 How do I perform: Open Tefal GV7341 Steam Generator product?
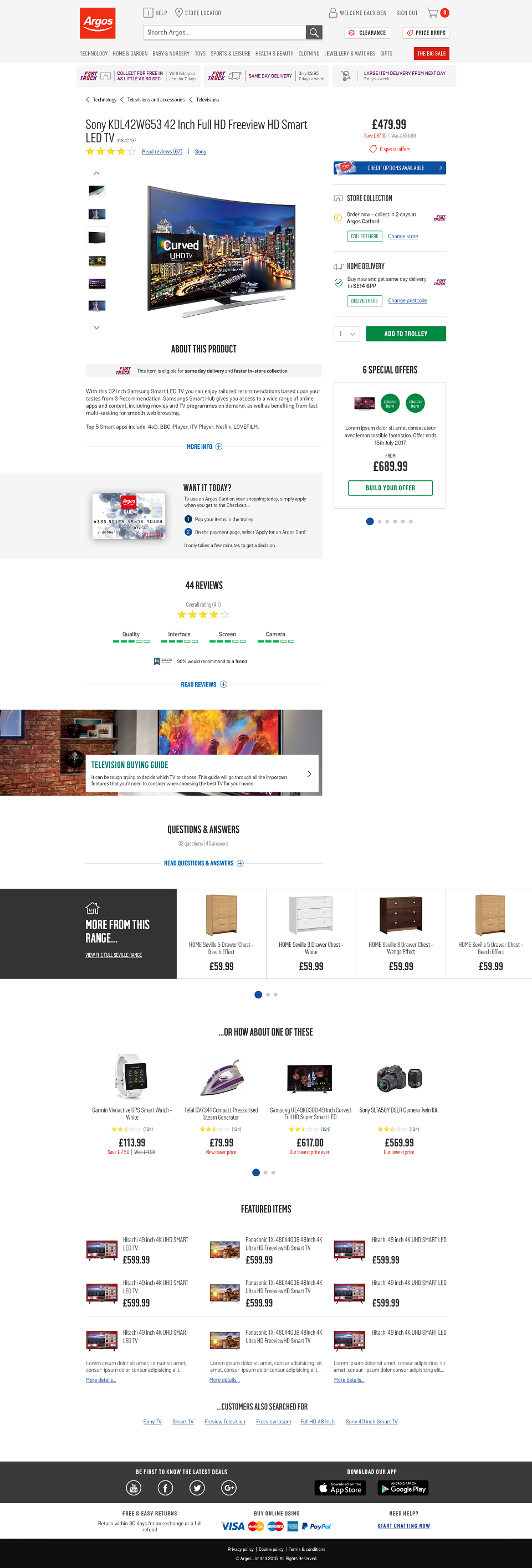(x=221, y=1104)
